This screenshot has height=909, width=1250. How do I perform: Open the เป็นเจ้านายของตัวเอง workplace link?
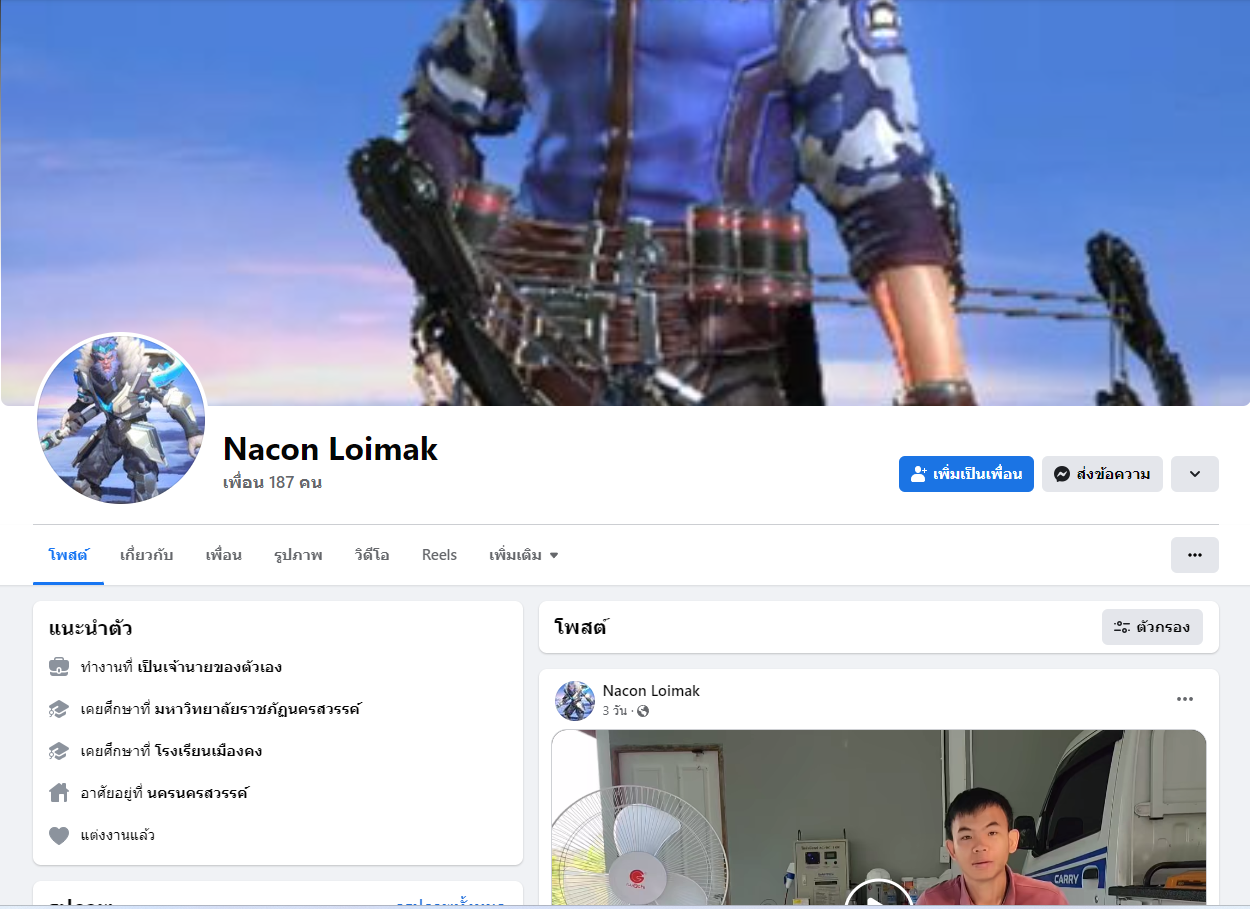210,667
